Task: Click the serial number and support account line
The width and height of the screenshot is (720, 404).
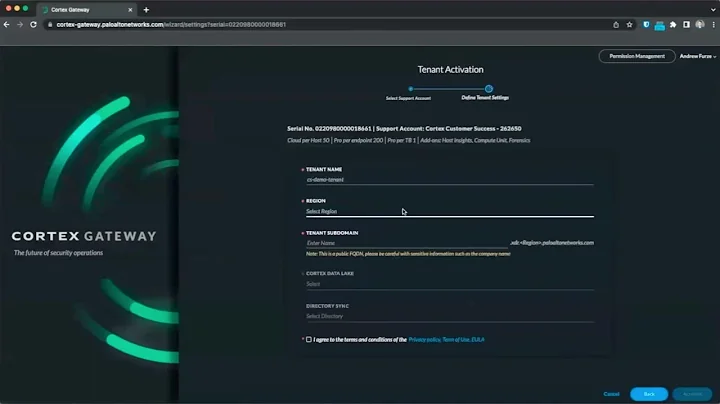Action: click(x=404, y=129)
